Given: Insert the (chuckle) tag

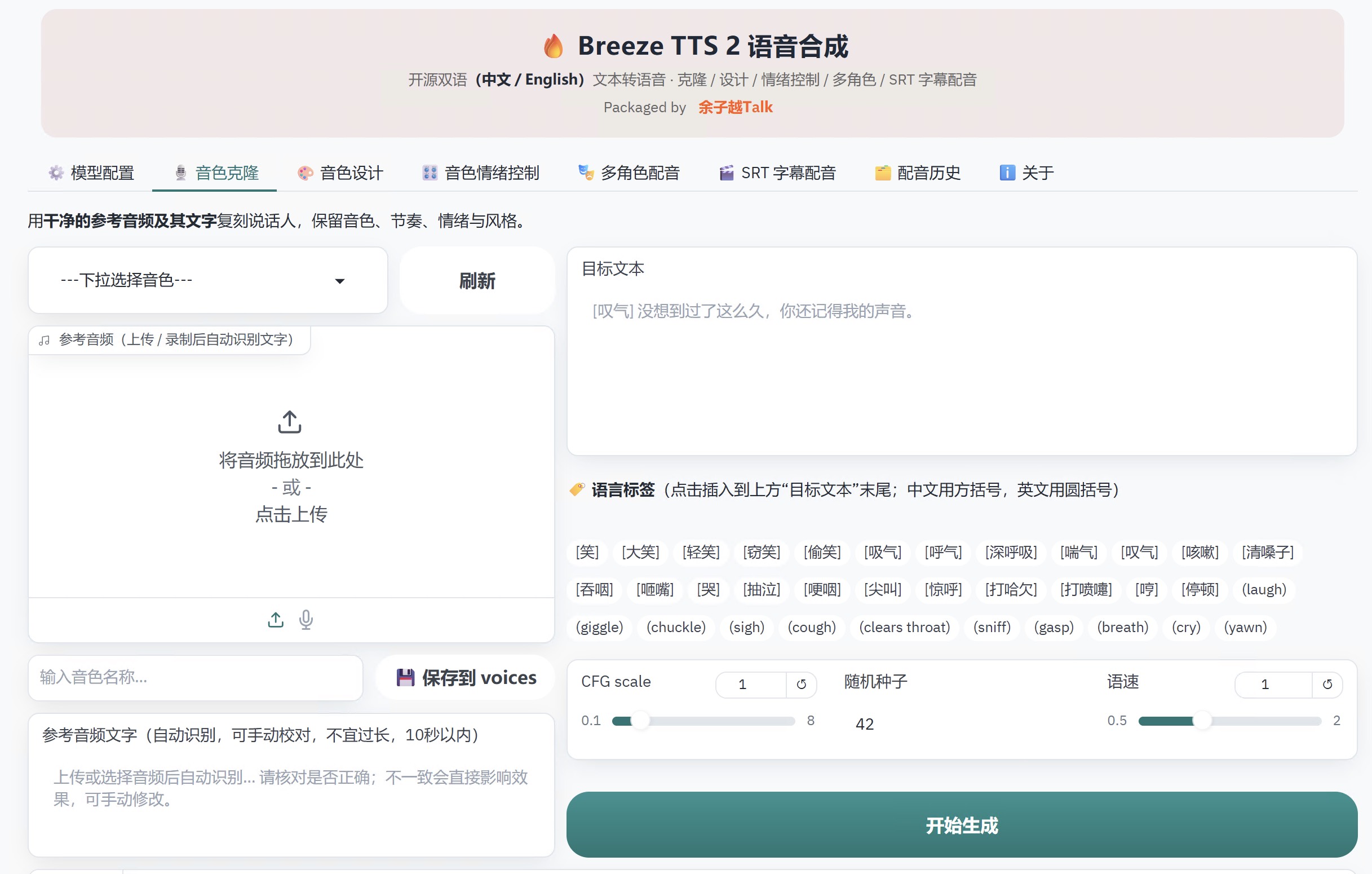Looking at the screenshot, I should [676, 627].
